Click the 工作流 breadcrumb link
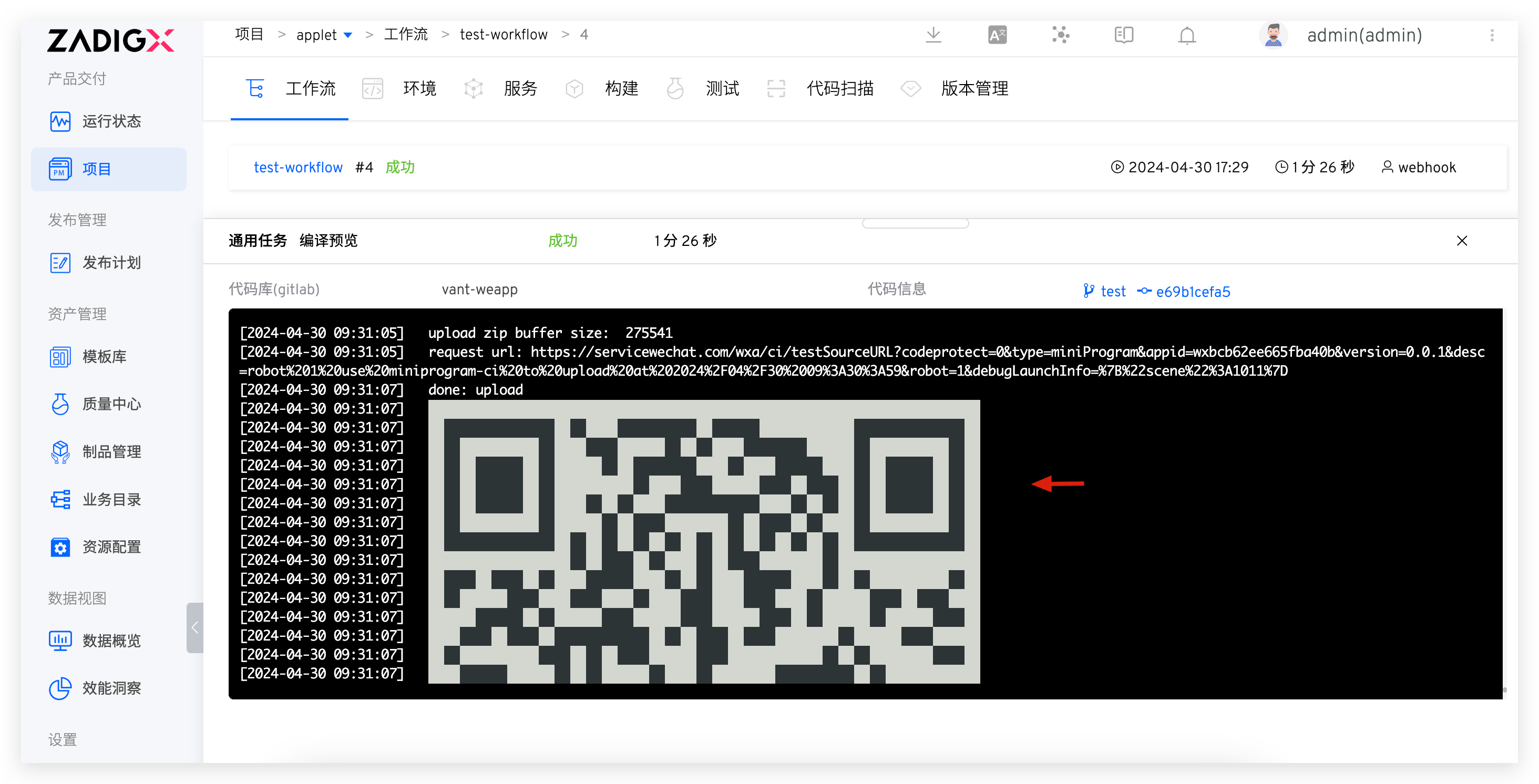The height and width of the screenshot is (784, 1539). tap(406, 35)
